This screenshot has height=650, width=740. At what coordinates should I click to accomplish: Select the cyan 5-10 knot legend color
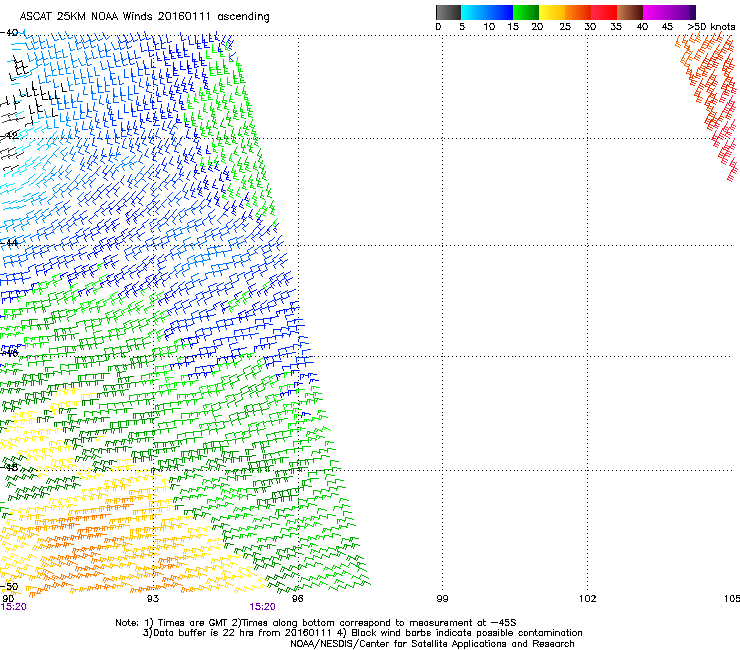coord(474,12)
